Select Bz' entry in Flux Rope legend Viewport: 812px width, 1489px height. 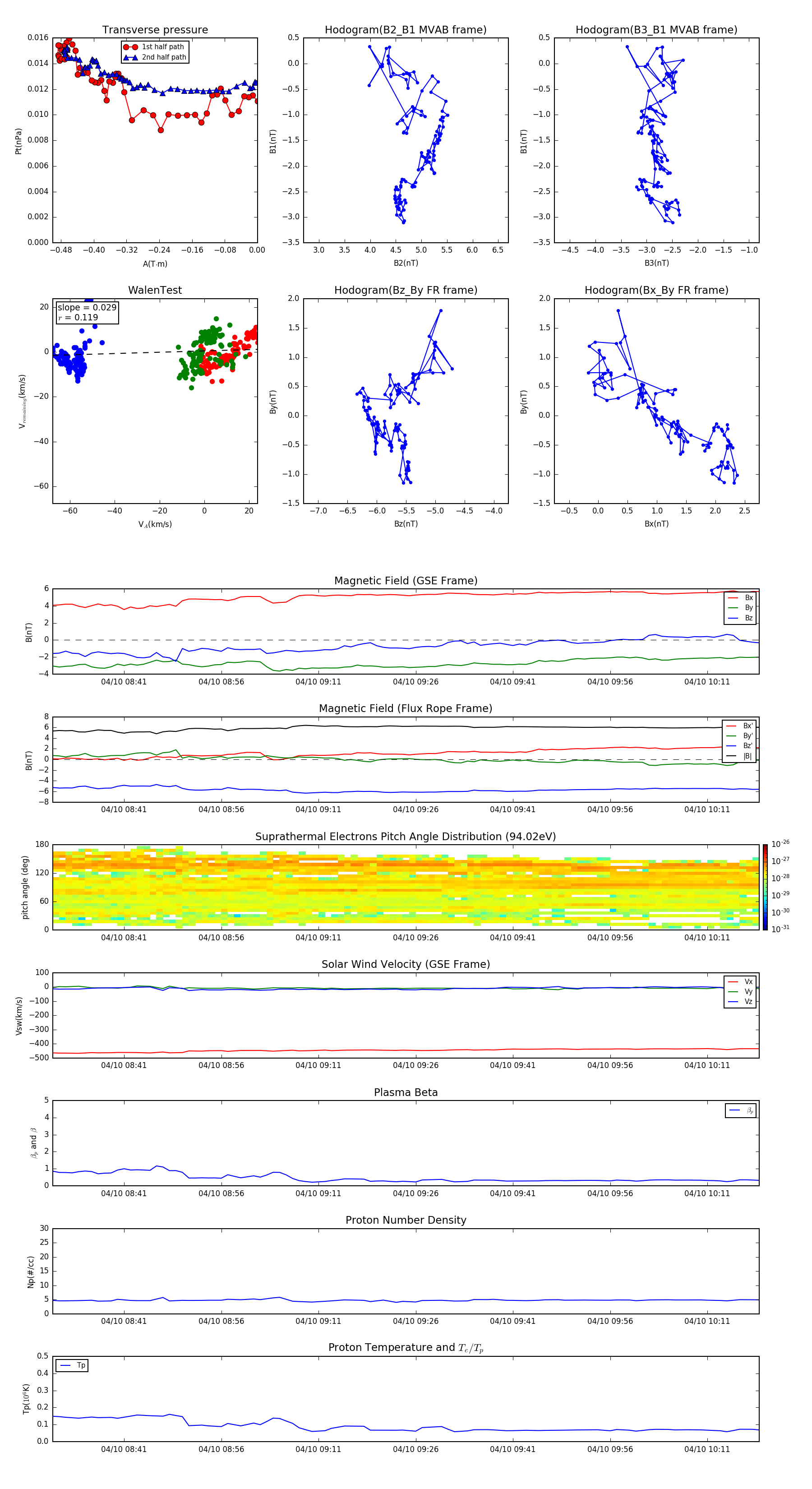tap(740, 746)
